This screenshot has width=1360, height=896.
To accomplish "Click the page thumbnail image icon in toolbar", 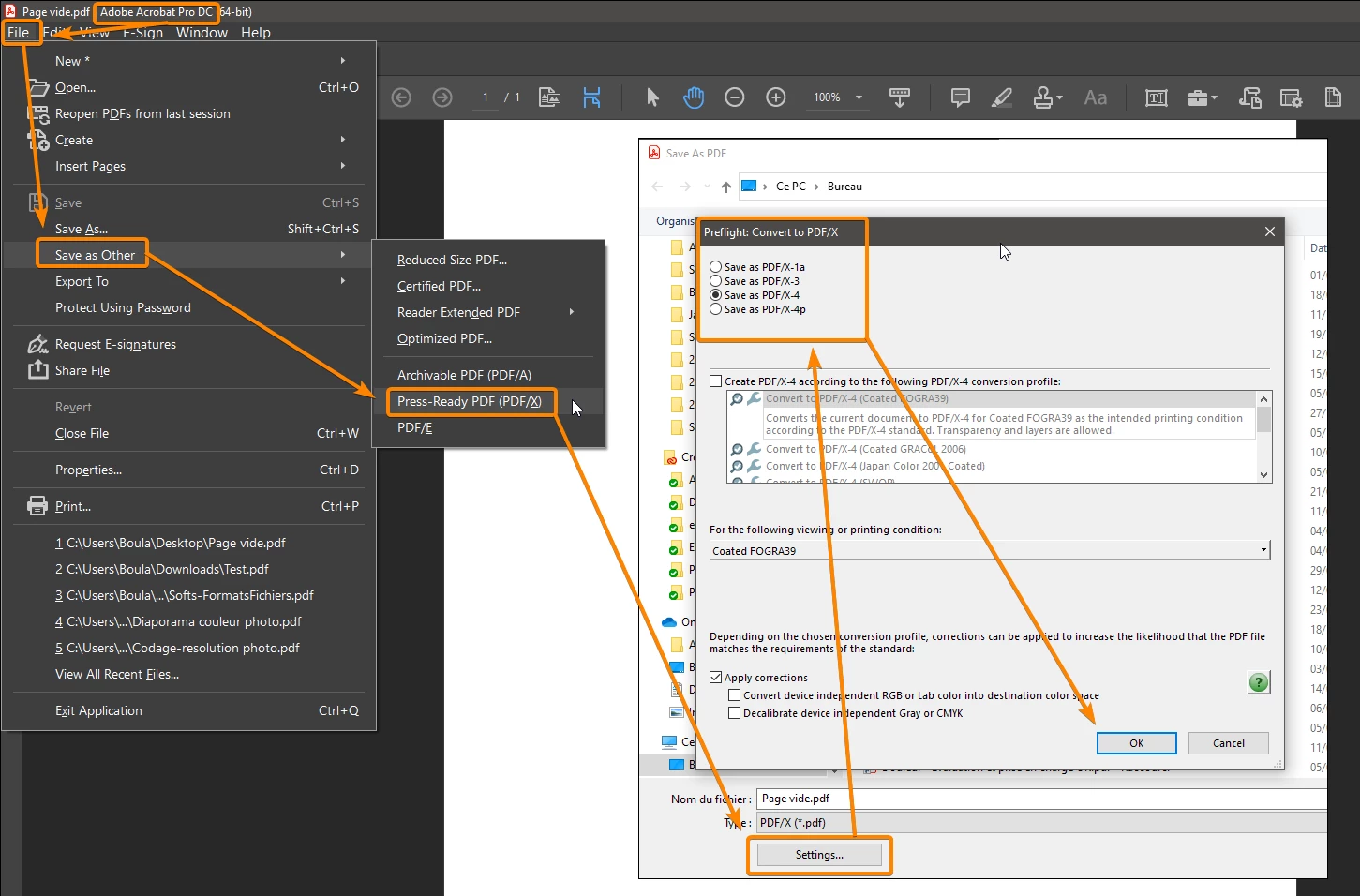I will (550, 97).
